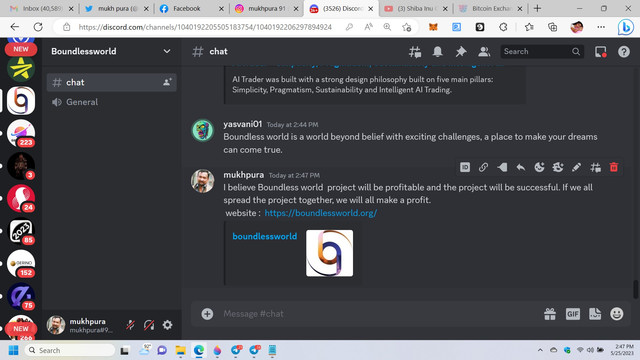This screenshot has height=360, width=640.
Task: Edit the message with pencil icon
Action: [576, 167]
